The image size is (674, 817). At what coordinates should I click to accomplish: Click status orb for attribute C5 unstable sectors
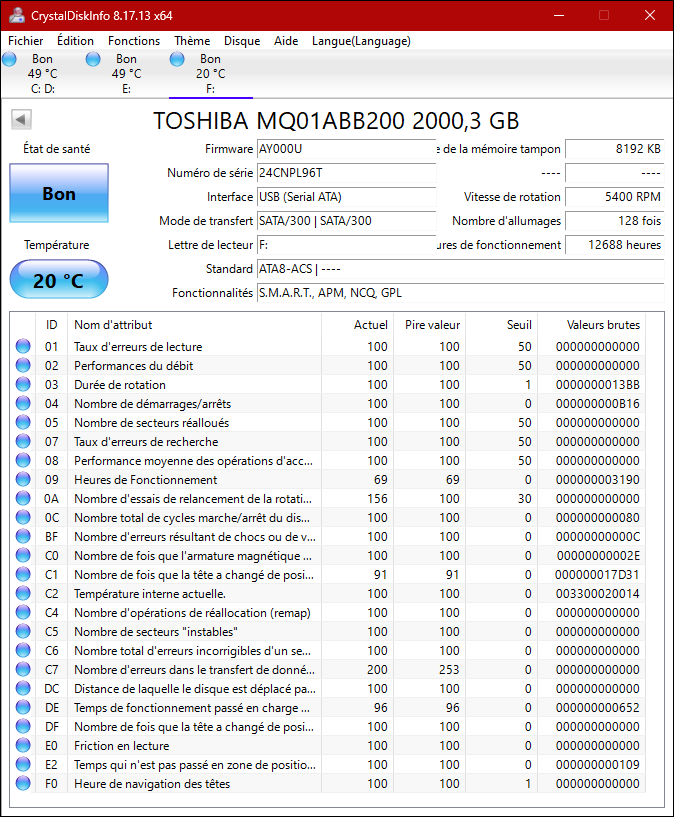23,632
